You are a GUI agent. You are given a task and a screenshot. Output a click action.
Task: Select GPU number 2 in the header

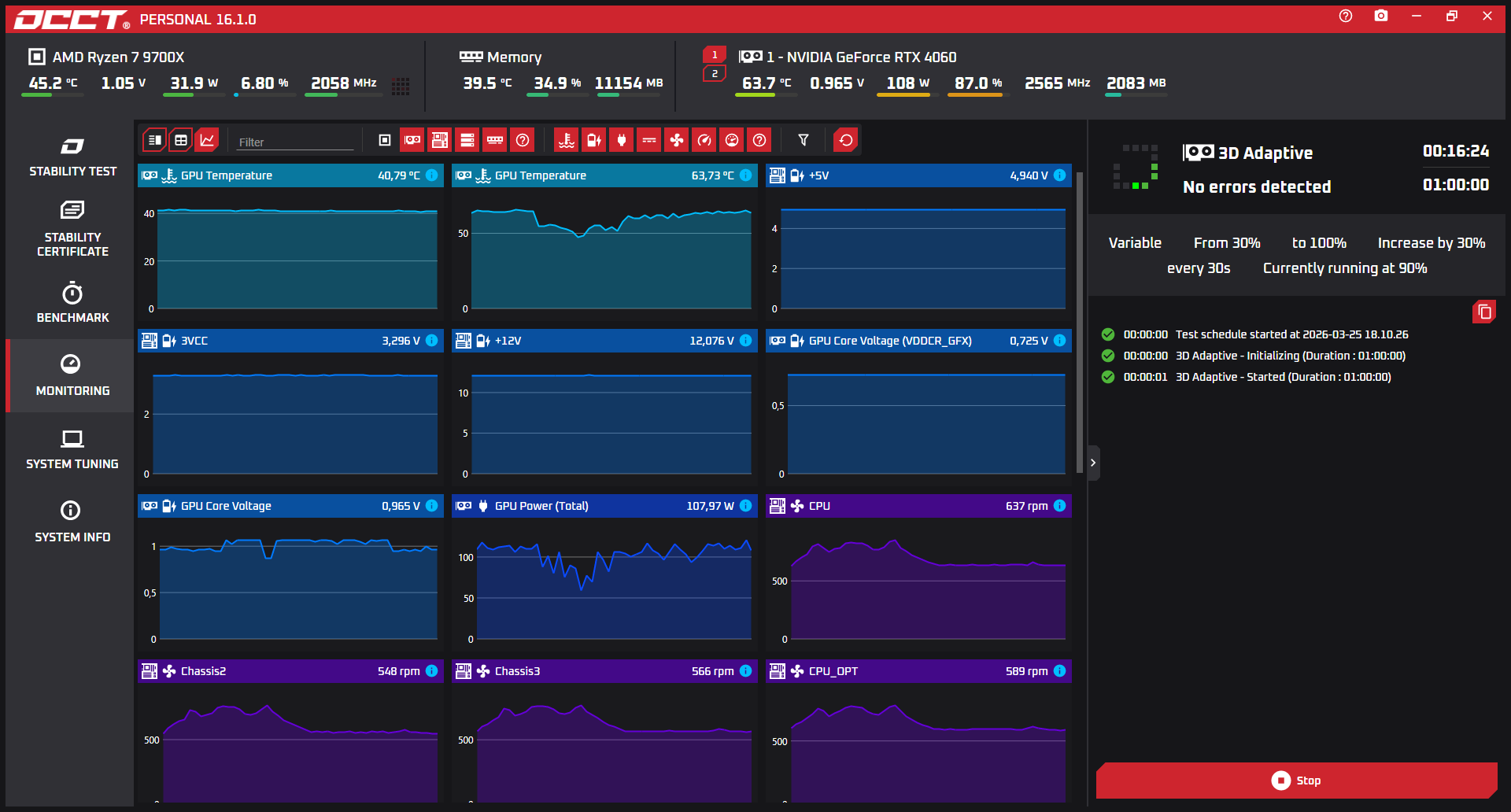click(x=715, y=74)
